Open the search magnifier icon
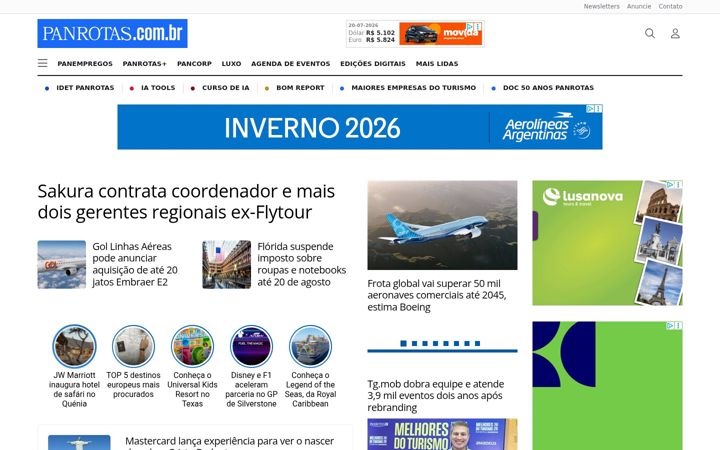Viewport: 720px width, 450px height. click(x=650, y=33)
